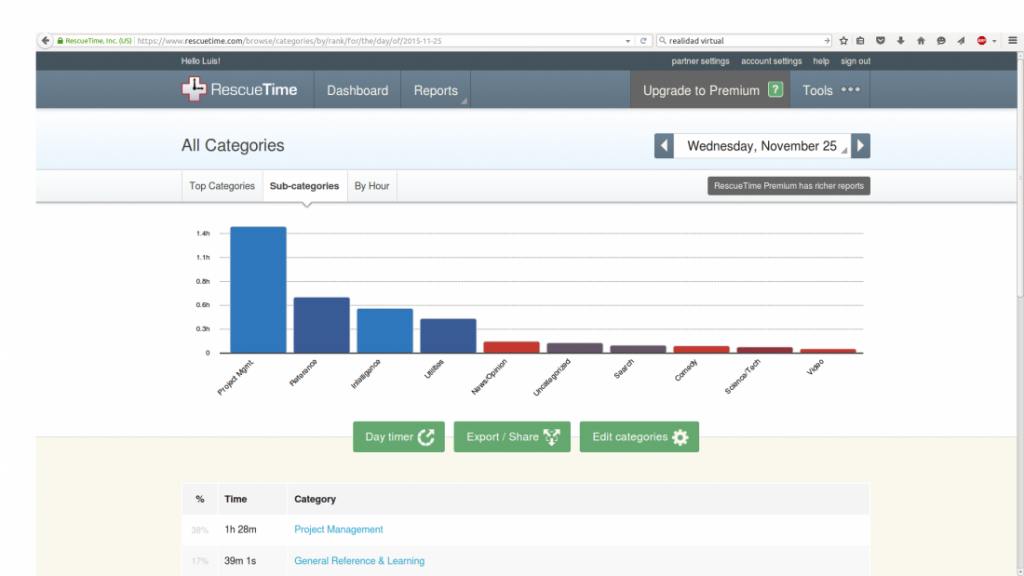
Task: Click the Project Mgmt bar in chart
Action: tap(258, 290)
